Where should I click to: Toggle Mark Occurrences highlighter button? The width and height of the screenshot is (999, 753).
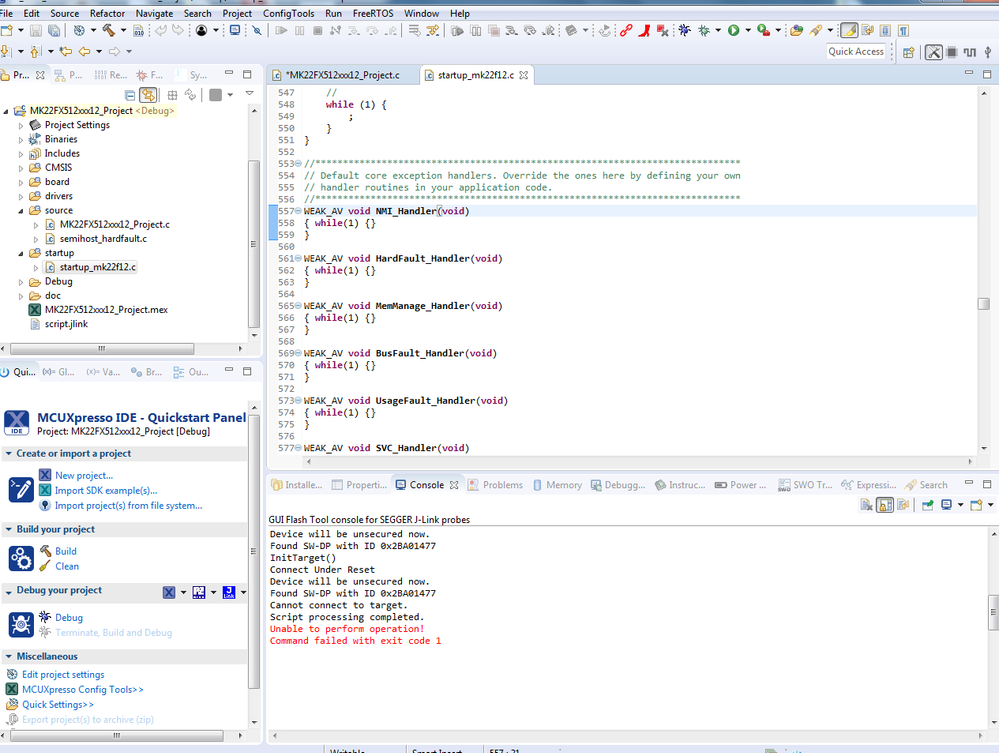point(849,31)
